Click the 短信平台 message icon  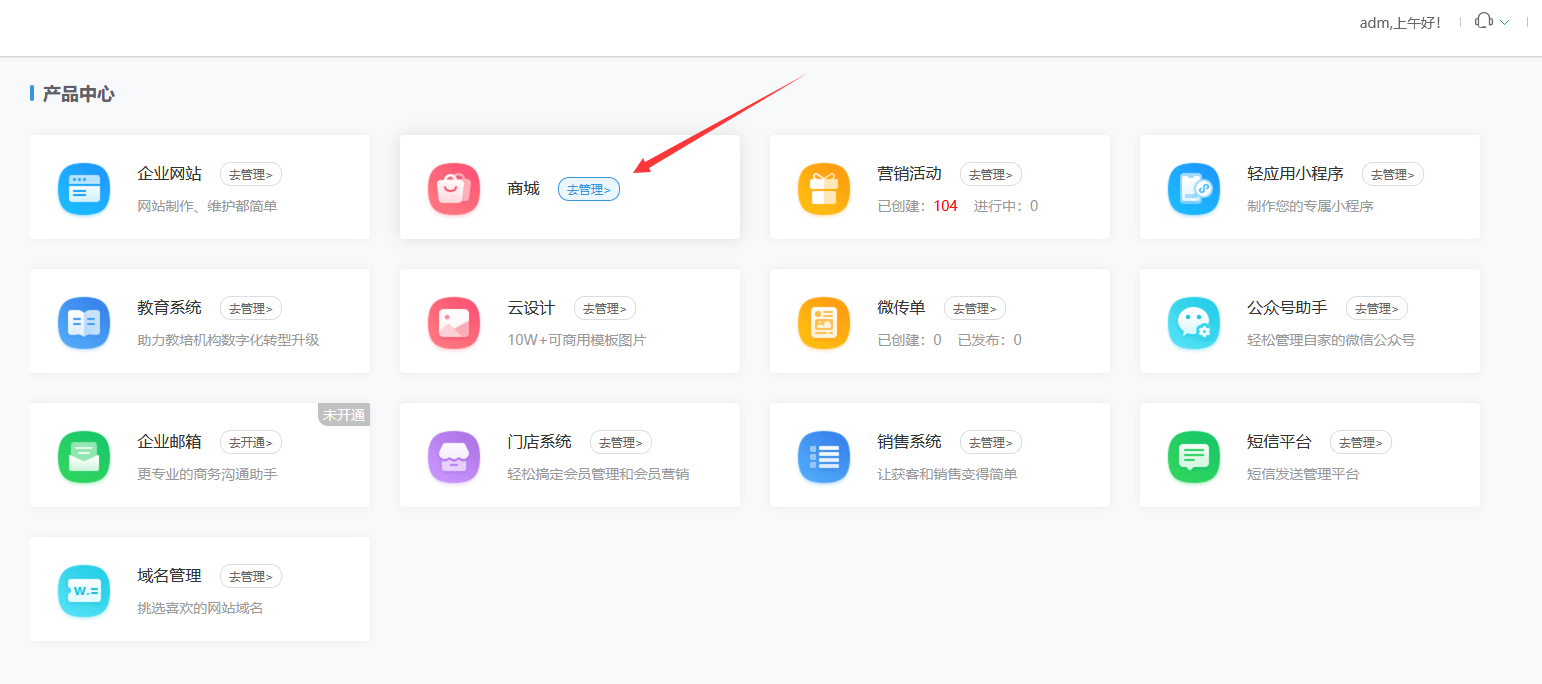point(1194,456)
